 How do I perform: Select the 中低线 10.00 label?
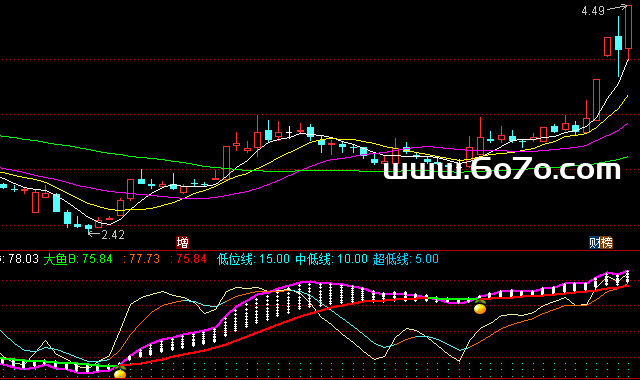(331, 259)
